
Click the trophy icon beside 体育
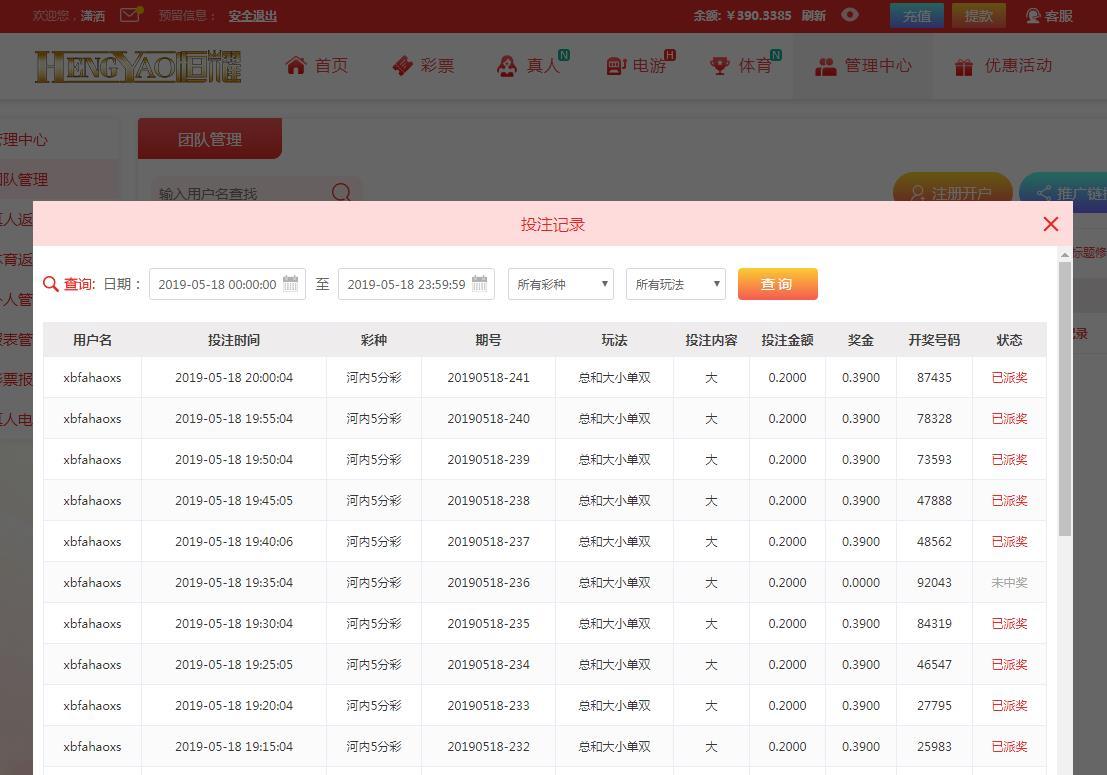tap(719, 66)
